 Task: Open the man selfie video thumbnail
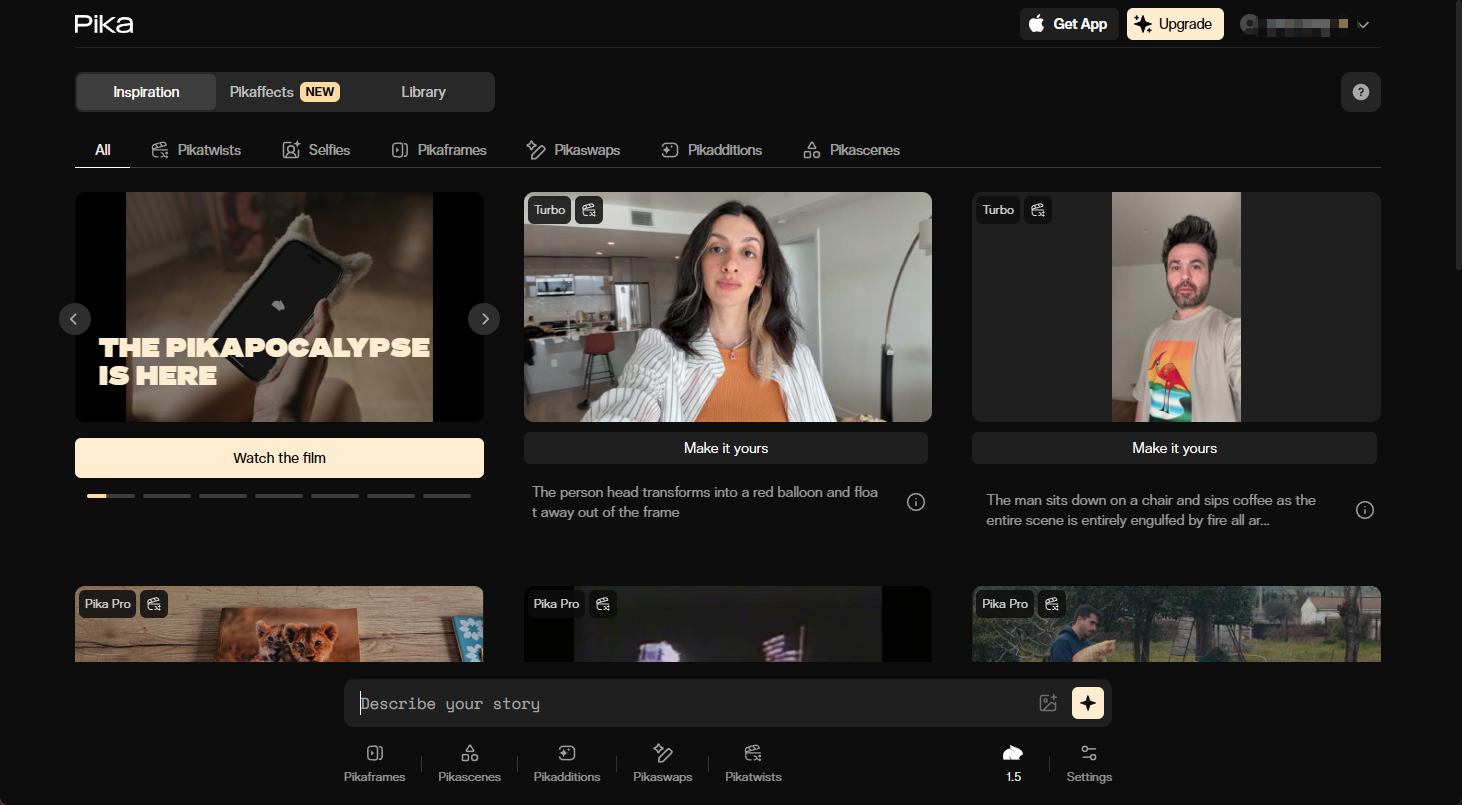coord(1176,307)
